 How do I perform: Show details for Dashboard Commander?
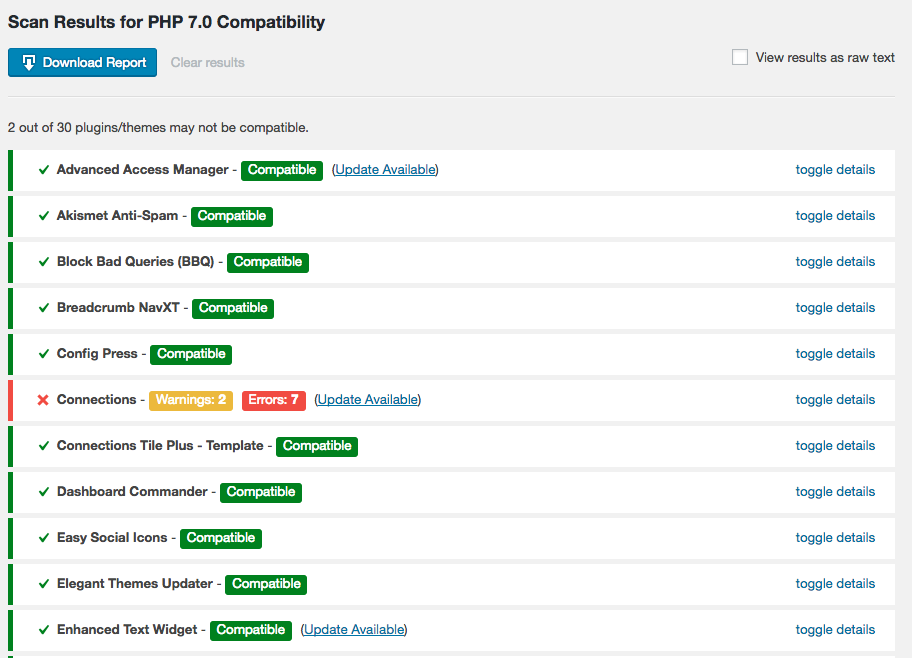tap(835, 492)
